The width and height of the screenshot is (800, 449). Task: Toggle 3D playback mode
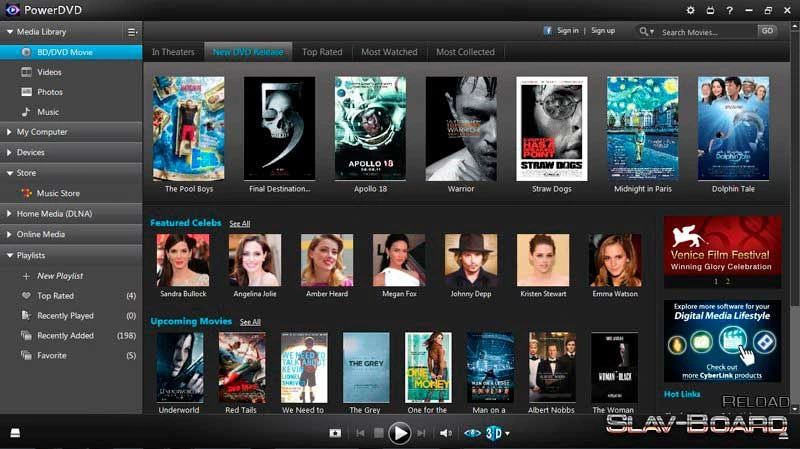493,433
